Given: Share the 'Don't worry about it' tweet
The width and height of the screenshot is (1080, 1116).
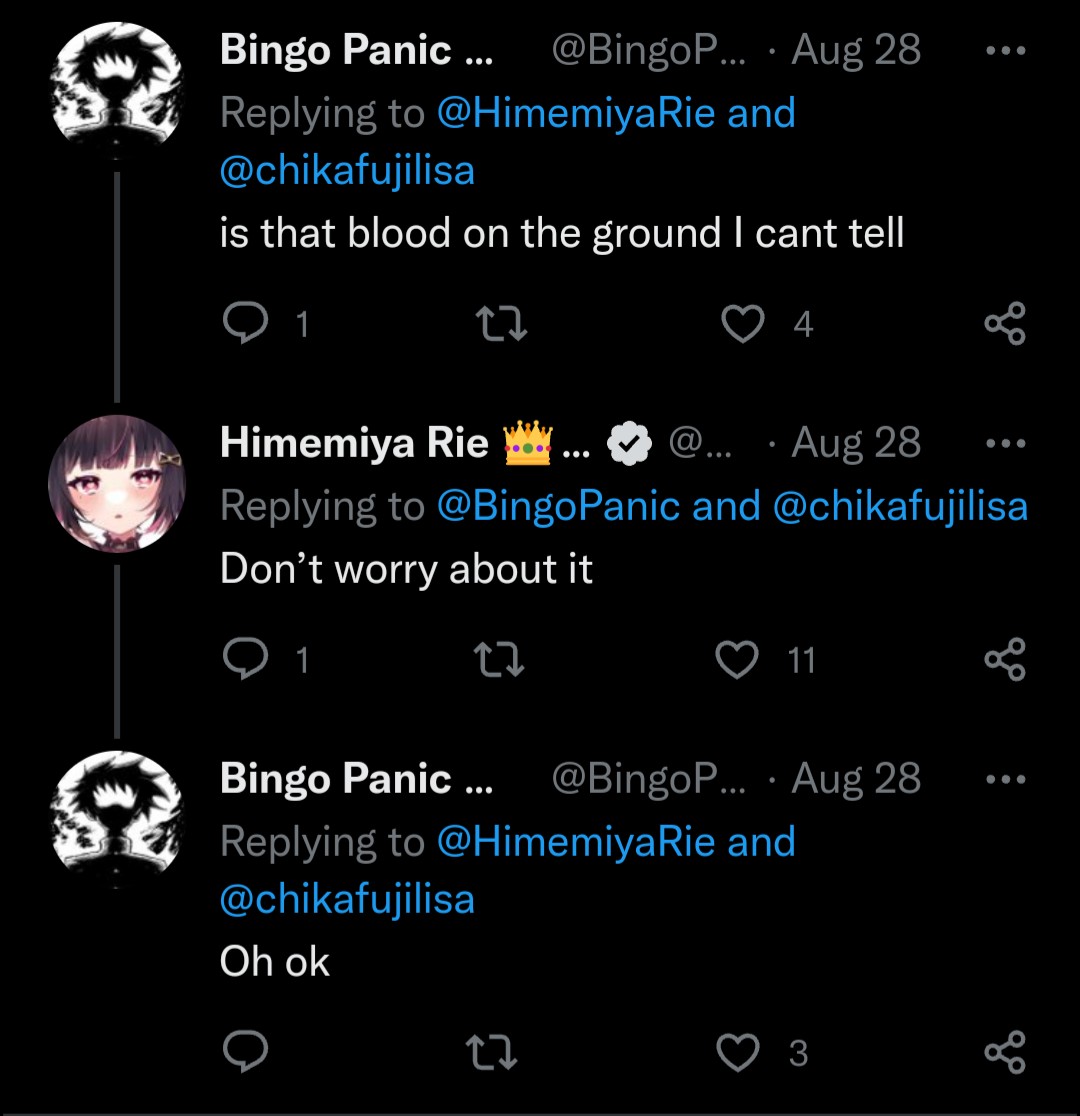Looking at the screenshot, I should coord(1004,659).
